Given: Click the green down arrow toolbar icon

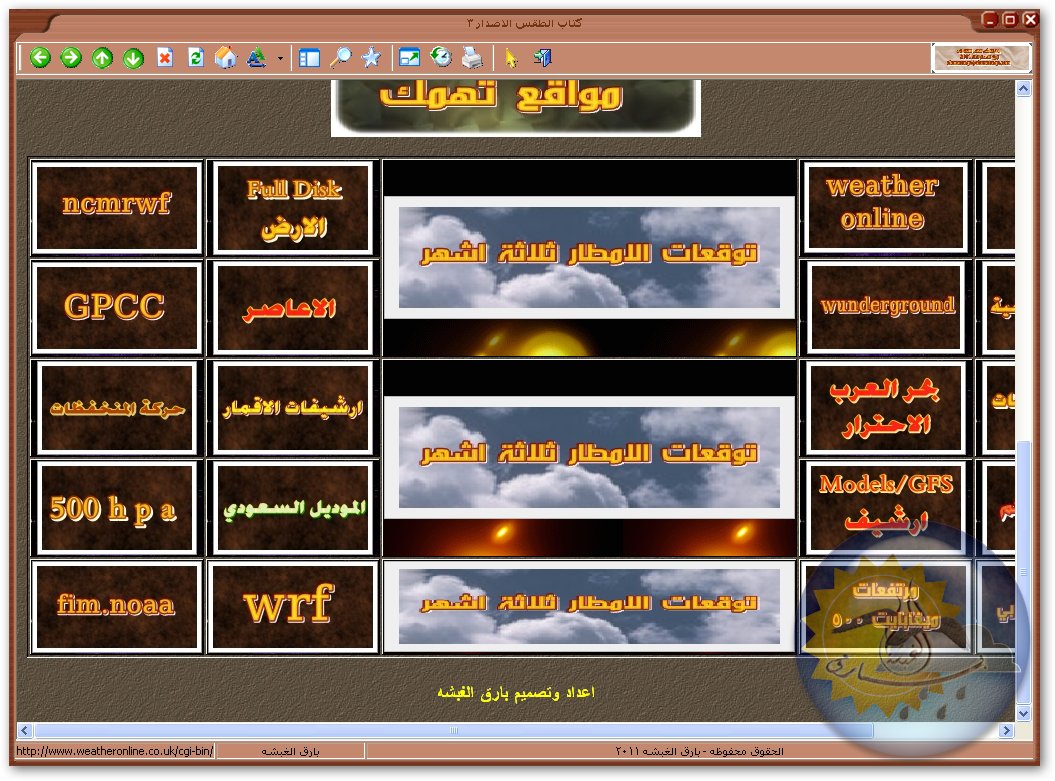Looking at the screenshot, I should 133,58.
